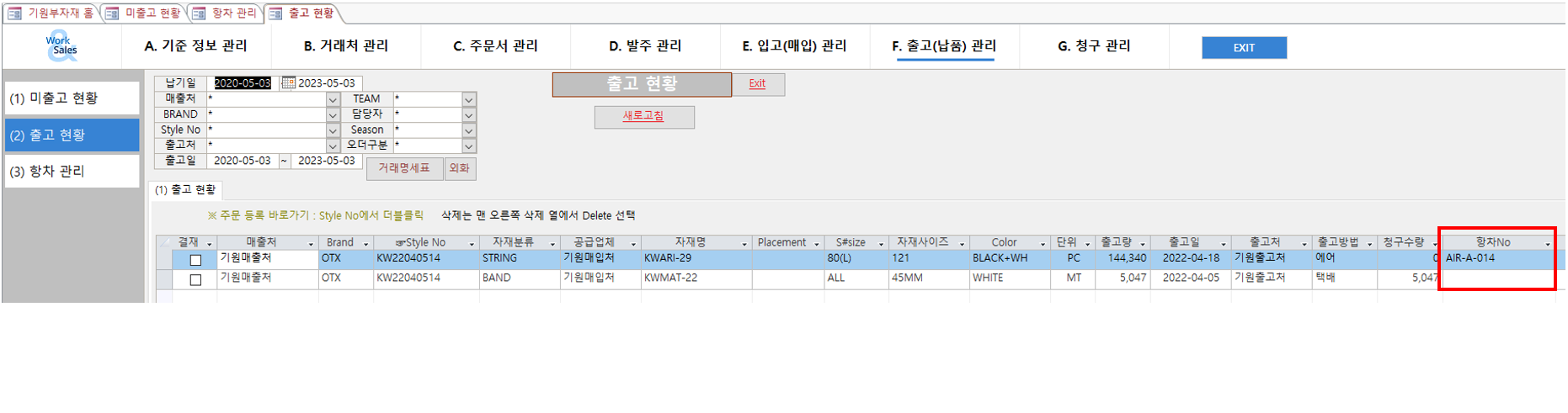Click the Work & Sales logo
Image resolution: width=1568 pixels, height=413 pixels.
[x=61, y=45]
